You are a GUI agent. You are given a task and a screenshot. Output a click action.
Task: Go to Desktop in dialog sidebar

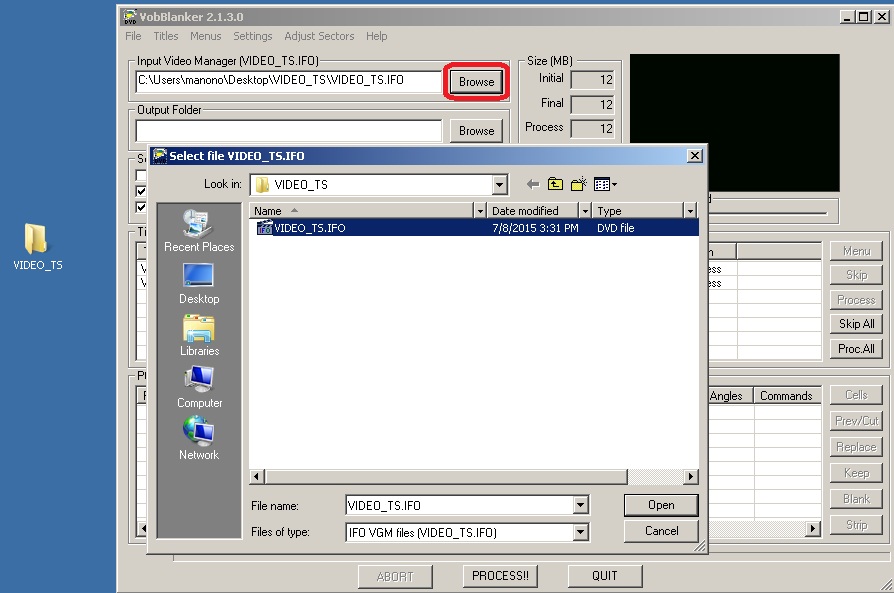point(198,283)
